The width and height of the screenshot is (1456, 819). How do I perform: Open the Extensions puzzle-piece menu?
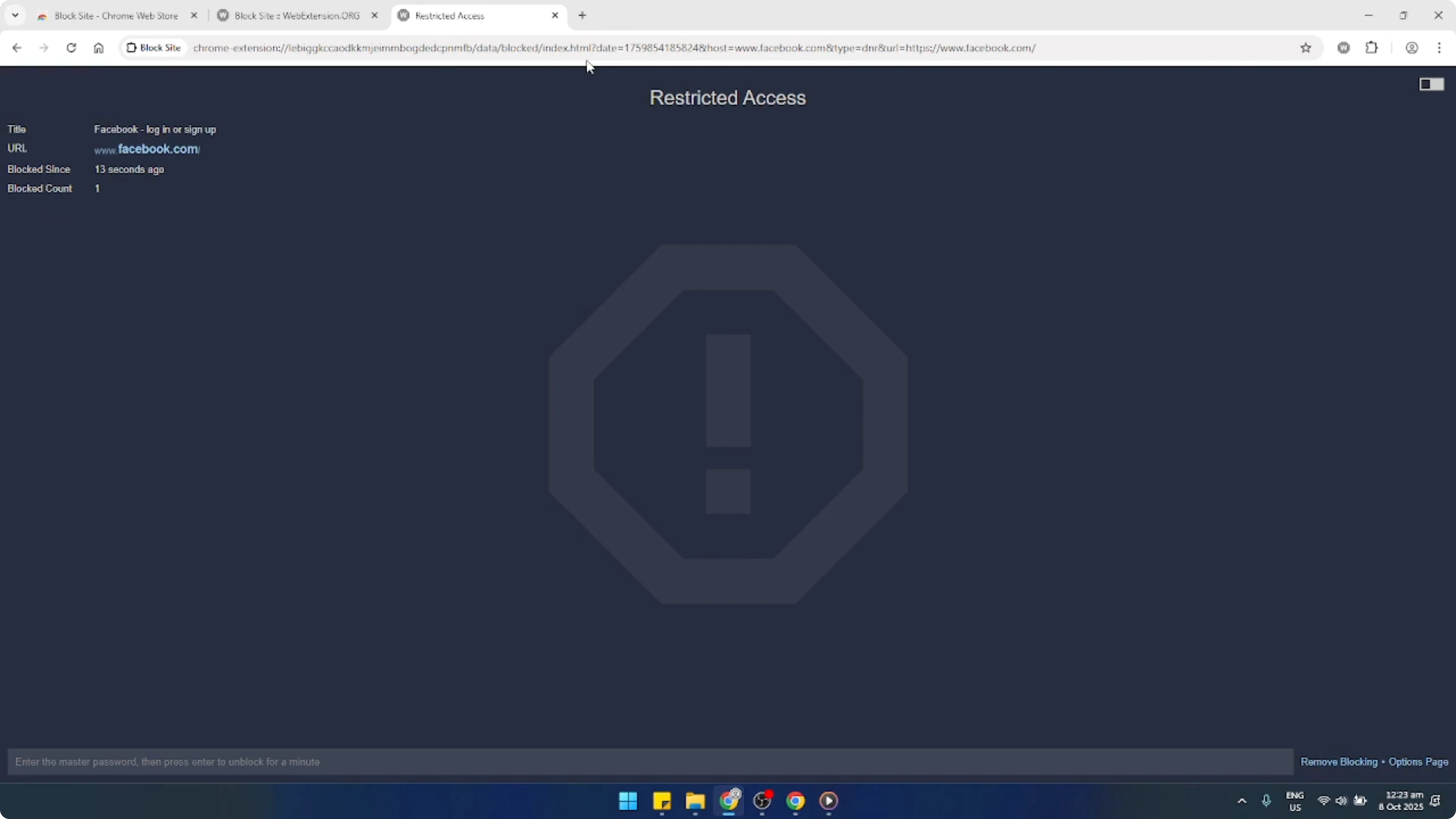point(1372,48)
